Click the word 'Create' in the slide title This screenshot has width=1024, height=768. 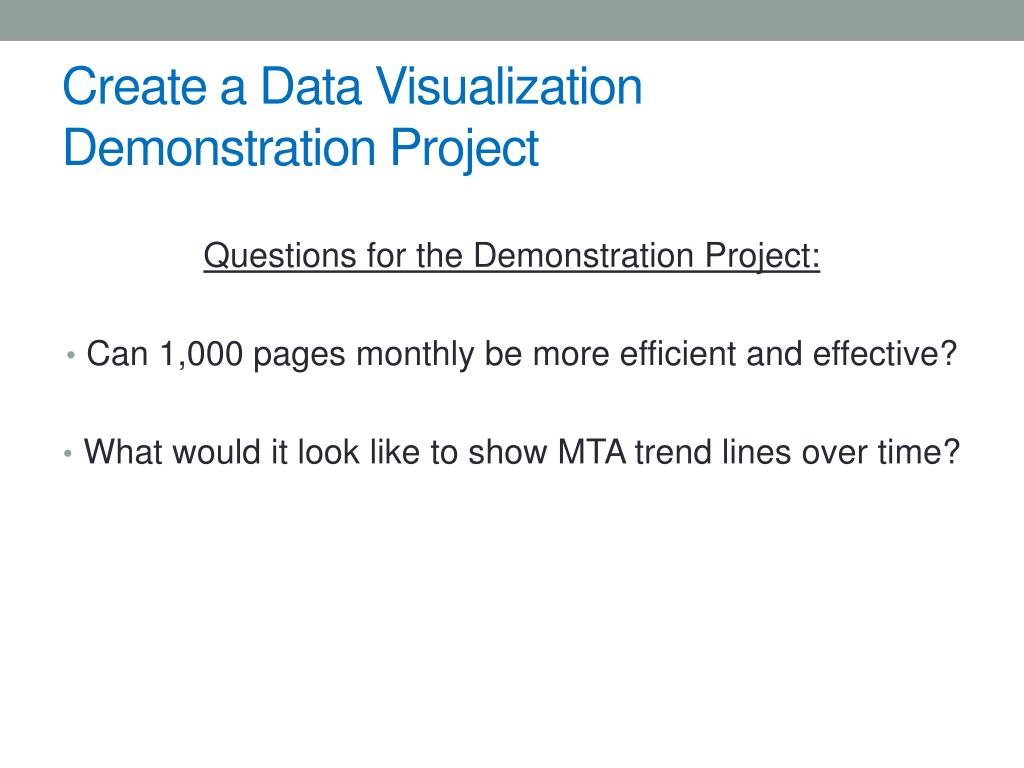pos(135,87)
